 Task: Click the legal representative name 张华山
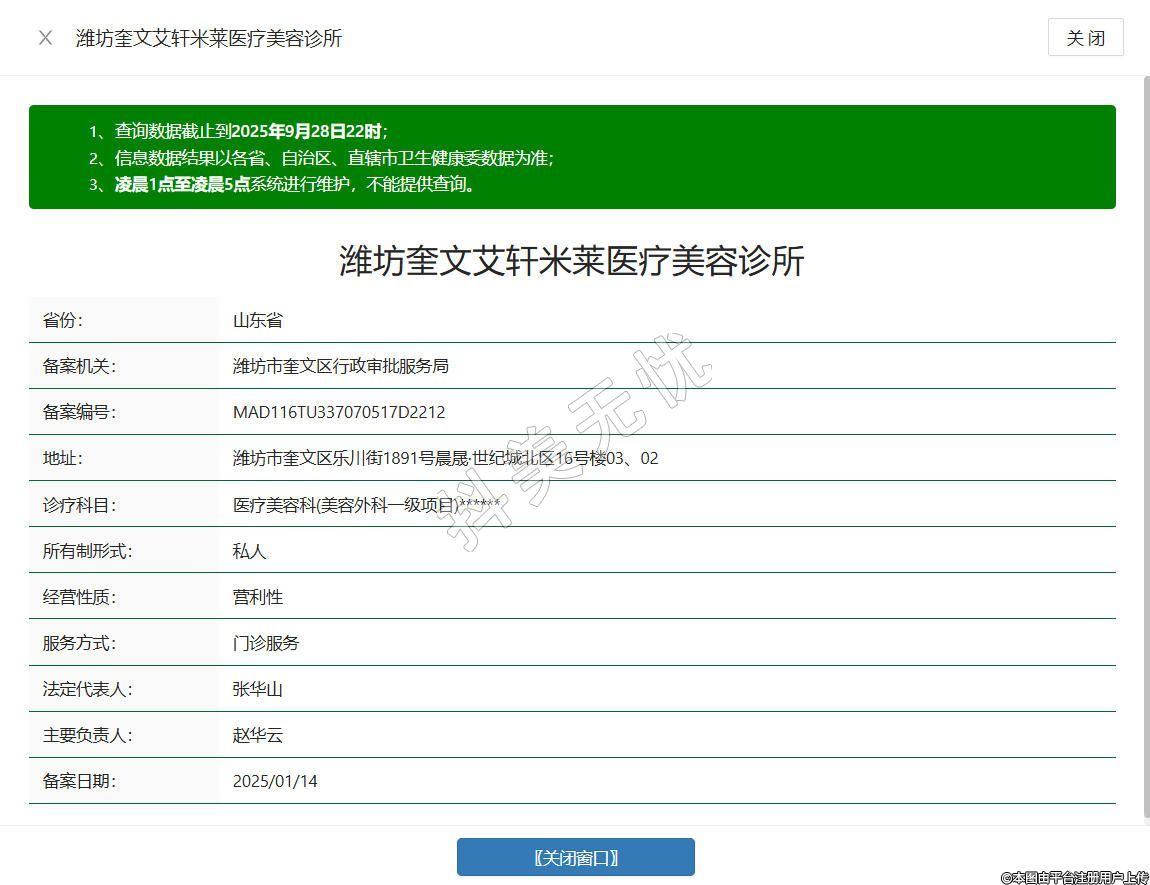[258, 689]
